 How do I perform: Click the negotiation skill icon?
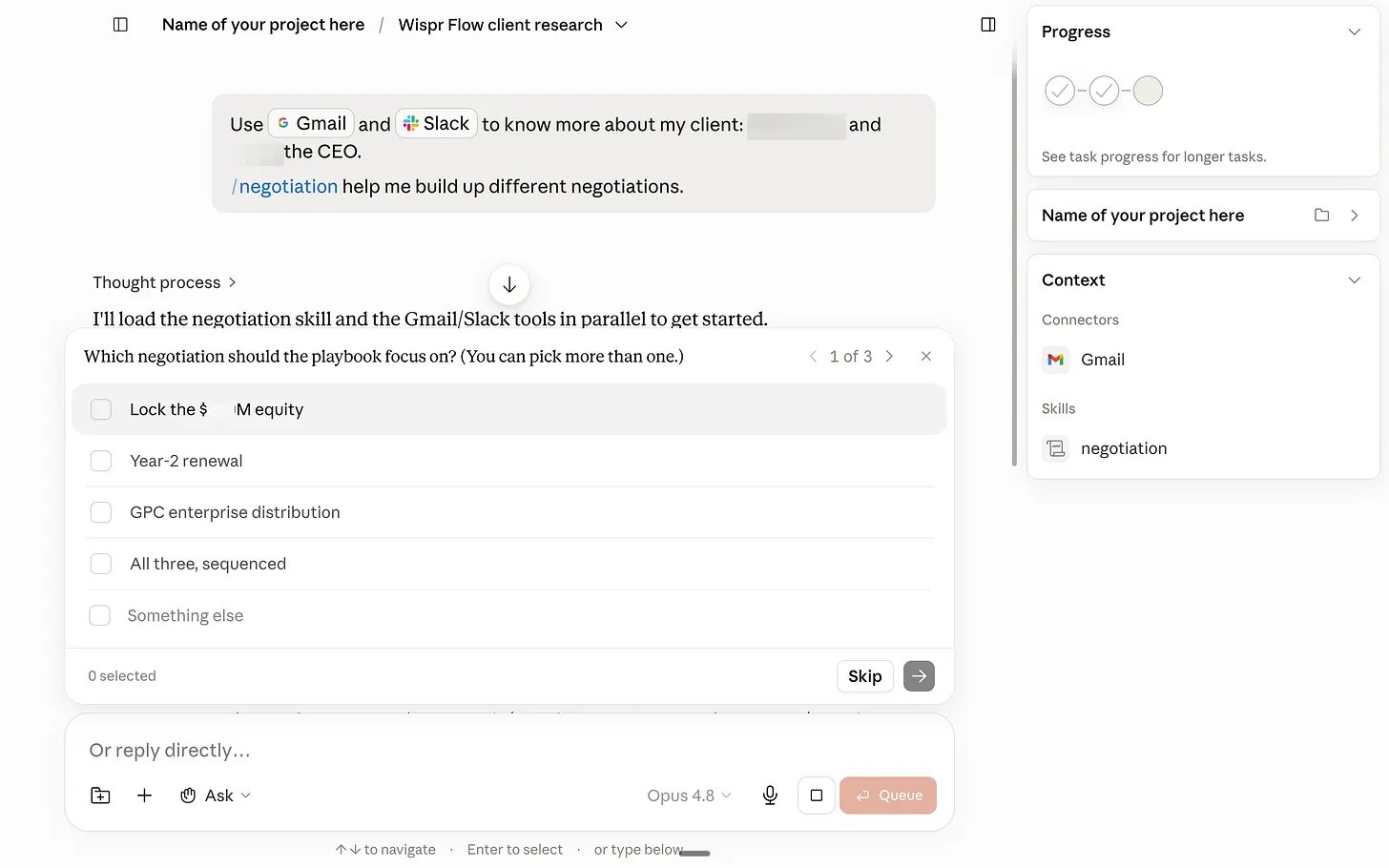(x=1055, y=448)
